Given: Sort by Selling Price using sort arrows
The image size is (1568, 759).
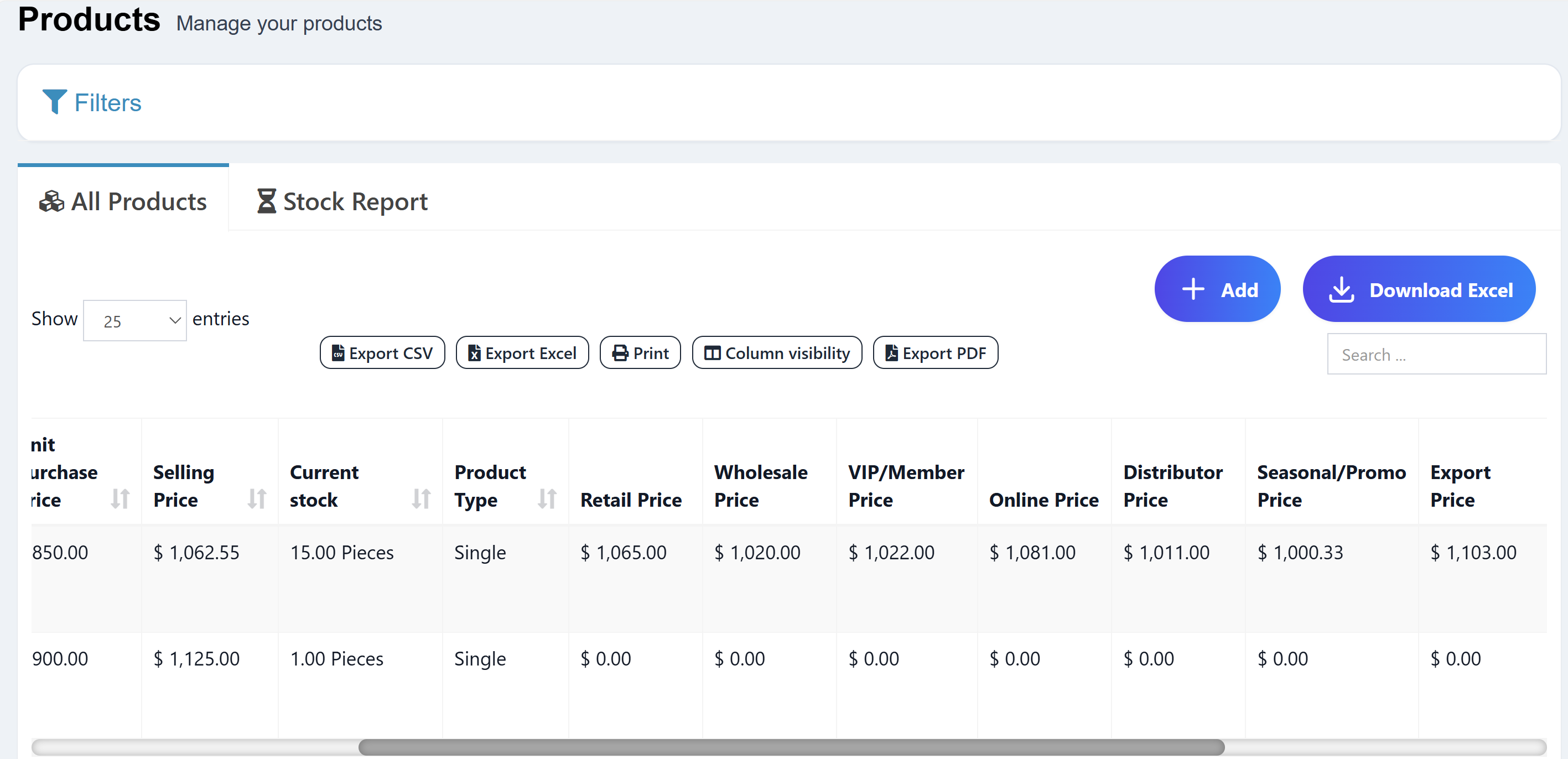Looking at the screenshot, I should (256, 498).
